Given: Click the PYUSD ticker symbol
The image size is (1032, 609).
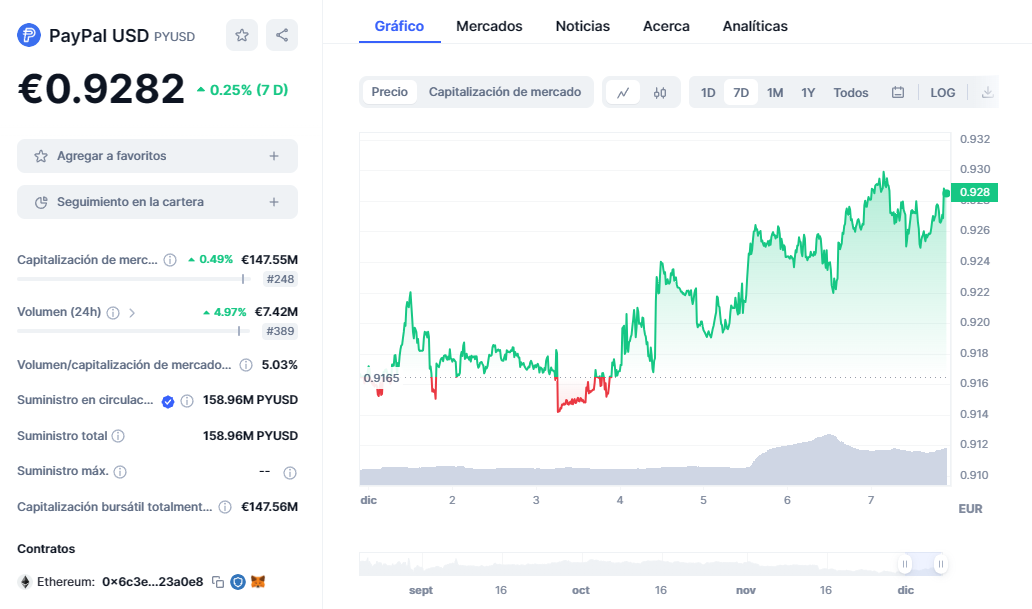Looking at the screenshot, I should point(174,37).
